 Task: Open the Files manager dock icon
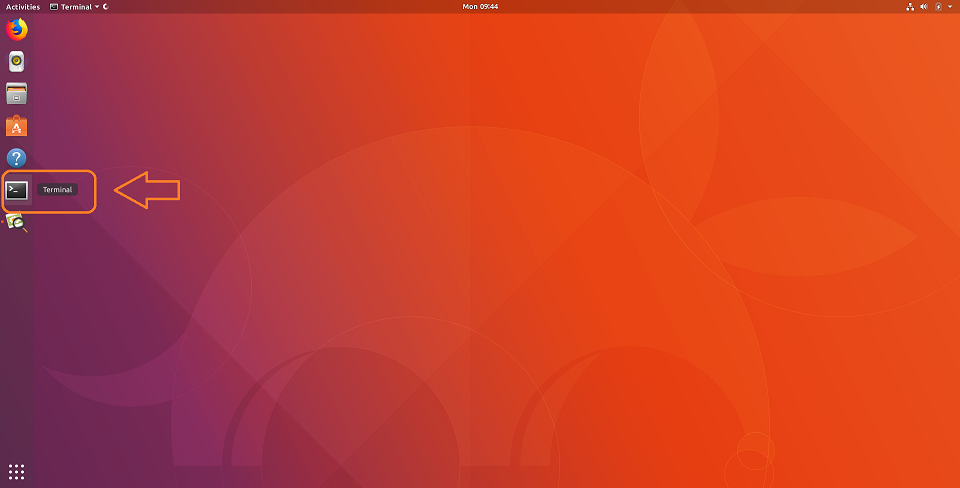[x=16, y=94]
